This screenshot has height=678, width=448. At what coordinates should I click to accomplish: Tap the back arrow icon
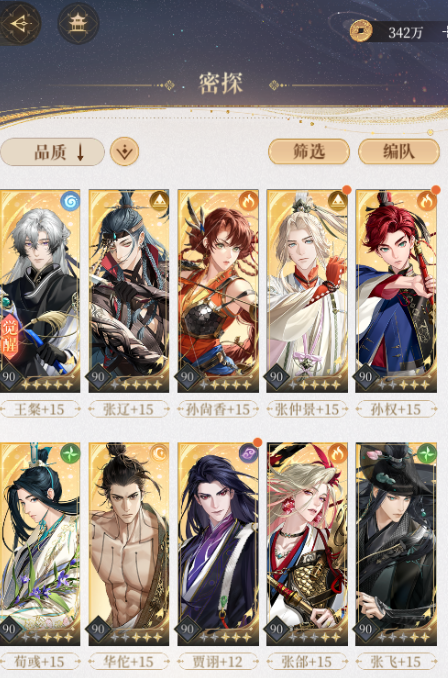click(x=18, y=23)
